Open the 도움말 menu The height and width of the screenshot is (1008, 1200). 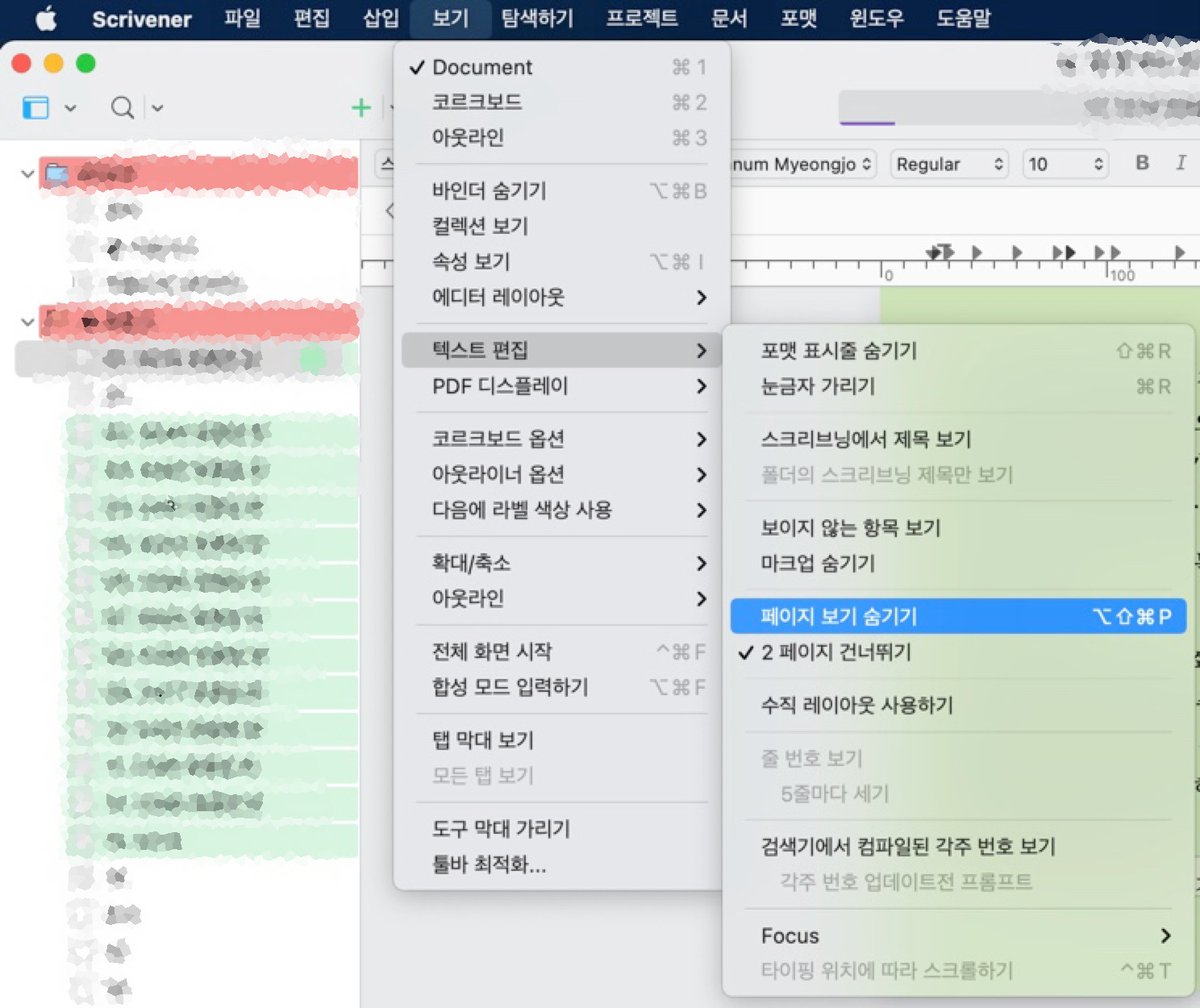964,19
